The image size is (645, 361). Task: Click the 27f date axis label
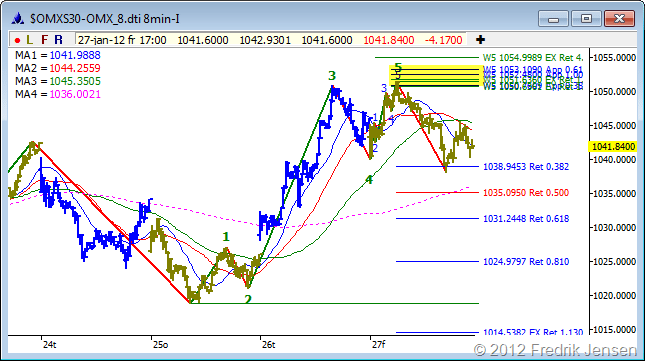(x=378, y=345)
